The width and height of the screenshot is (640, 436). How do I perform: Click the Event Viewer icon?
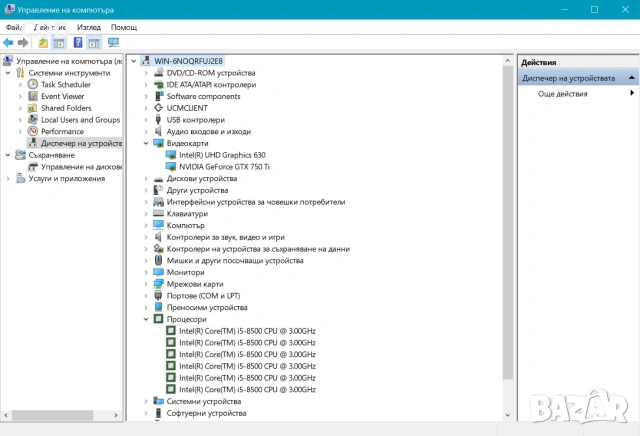pyautogui.click(x=33, y=96)
